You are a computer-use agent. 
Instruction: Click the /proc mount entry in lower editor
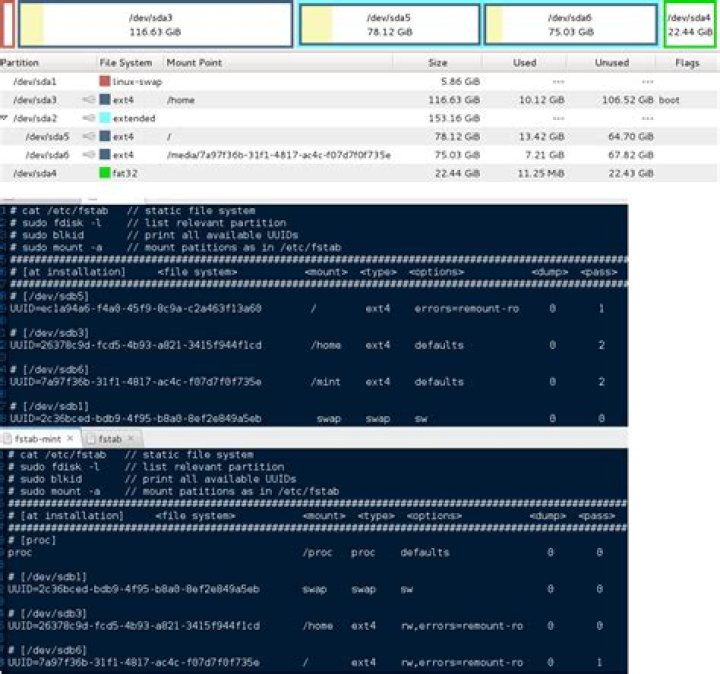coord(317,552)
